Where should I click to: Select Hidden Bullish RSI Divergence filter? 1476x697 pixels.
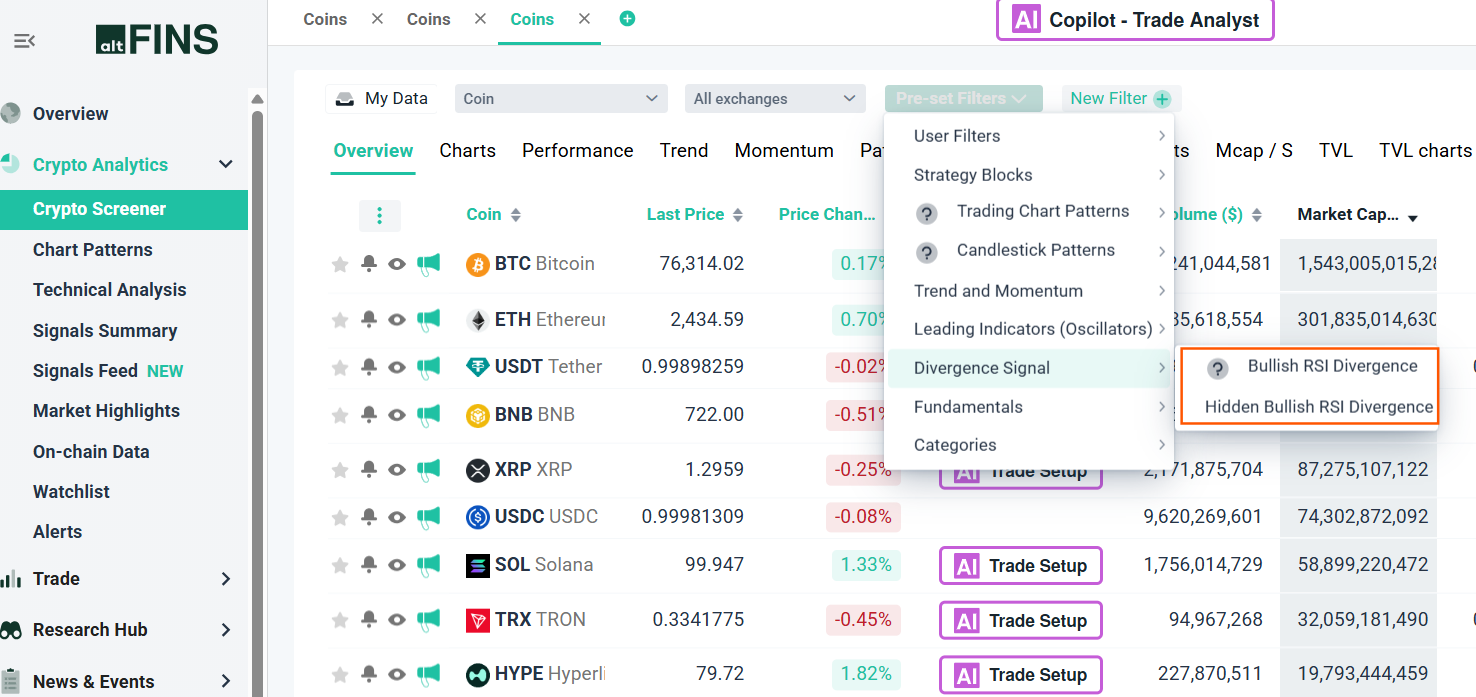click(1318, 406)
